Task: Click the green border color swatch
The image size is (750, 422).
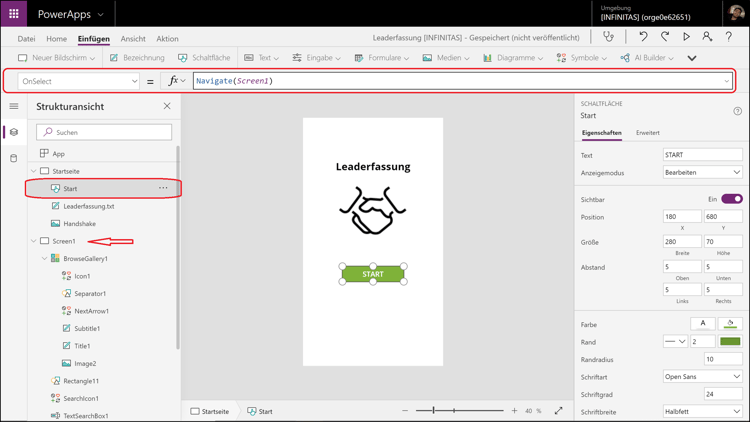Action: tap(730, 342)
